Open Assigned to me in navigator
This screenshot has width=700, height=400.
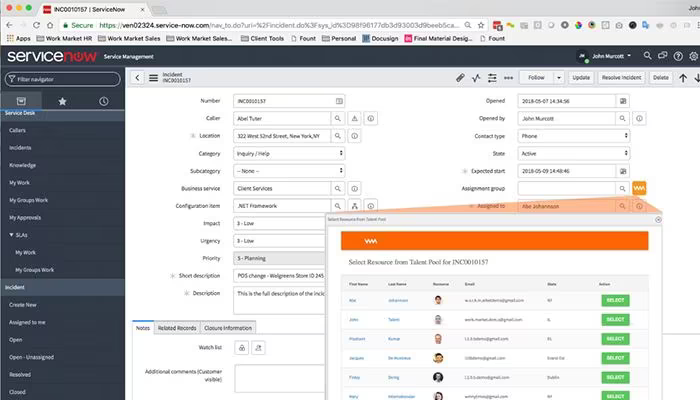click(27, 322)
